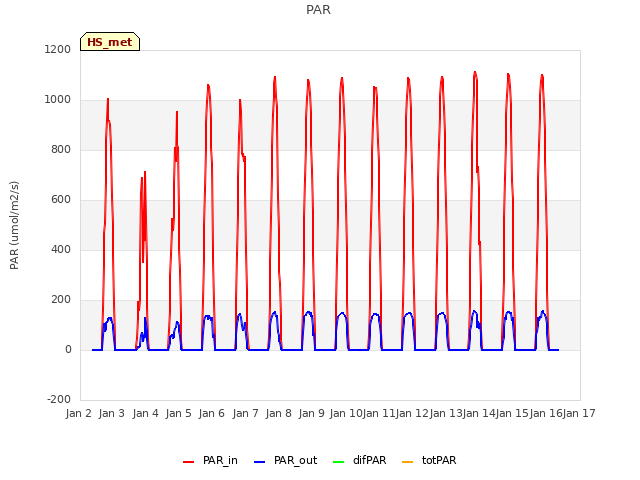Click the Jan 8 x-axis label

point(278,413)
